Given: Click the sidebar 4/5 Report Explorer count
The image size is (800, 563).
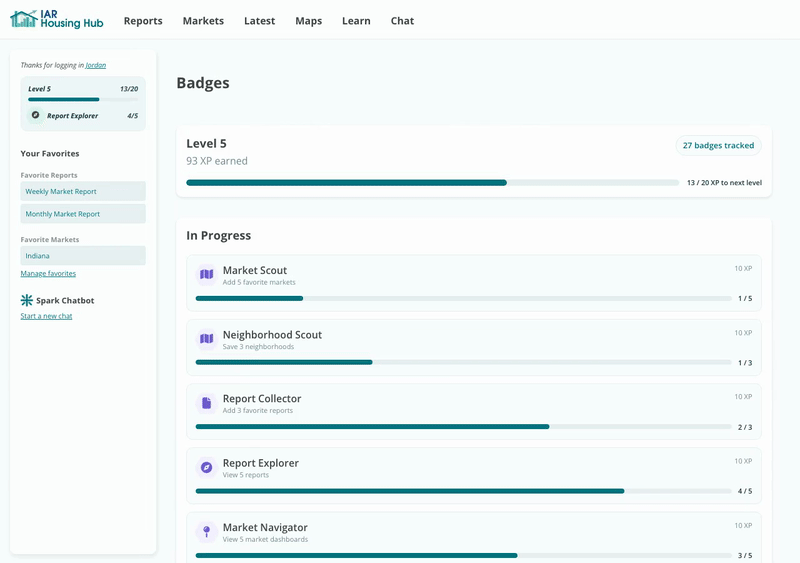Looking at the screenshot, I should [133, 116].
